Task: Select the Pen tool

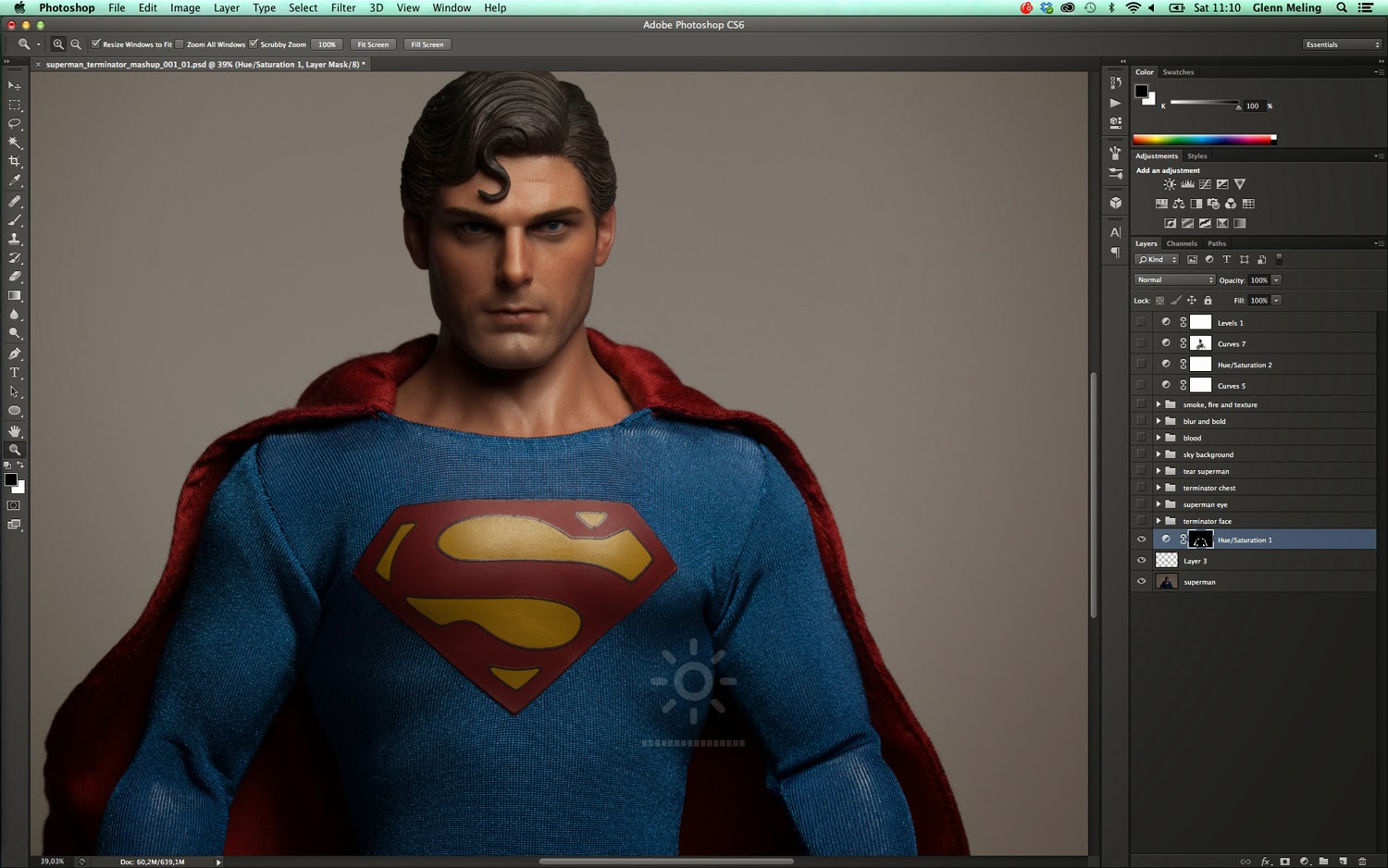Action: 15,353
